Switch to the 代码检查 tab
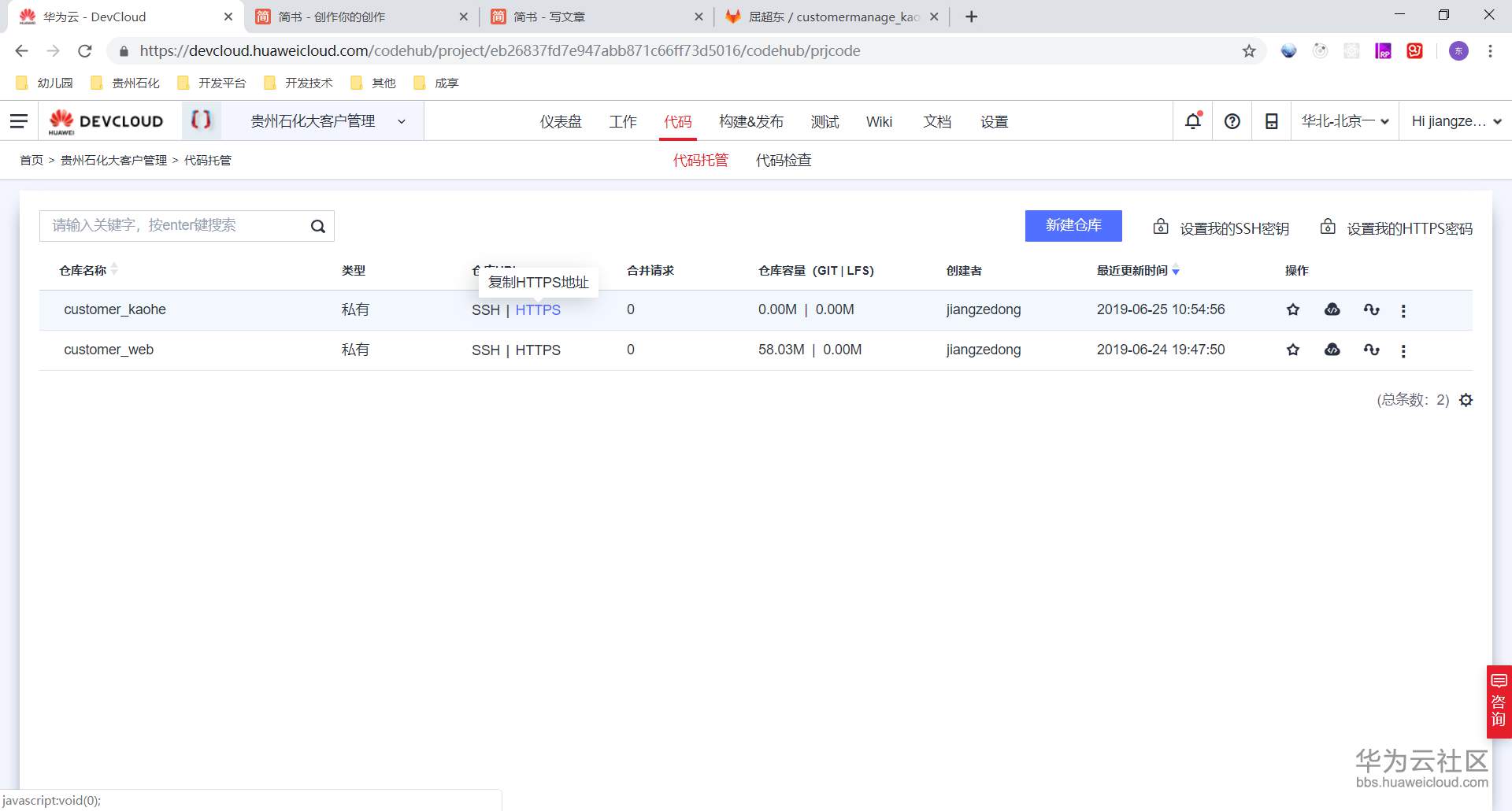 point(784,161)
